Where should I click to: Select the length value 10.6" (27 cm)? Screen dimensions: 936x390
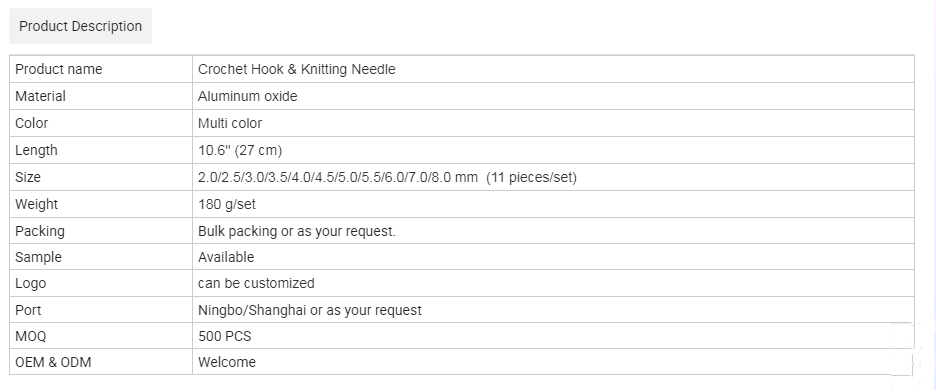240,150
